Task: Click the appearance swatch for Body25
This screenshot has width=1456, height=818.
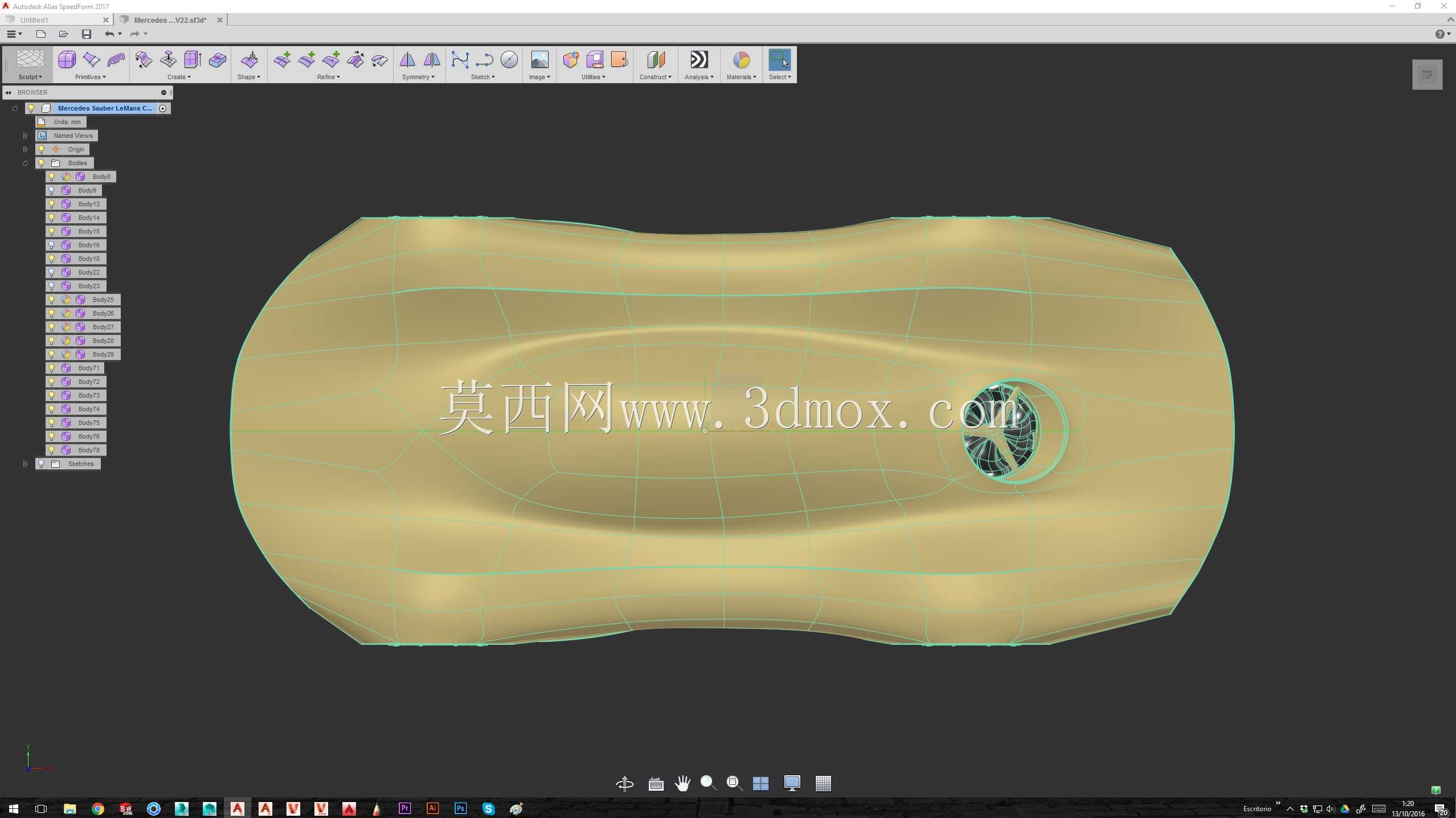Action: pos(66,300)
